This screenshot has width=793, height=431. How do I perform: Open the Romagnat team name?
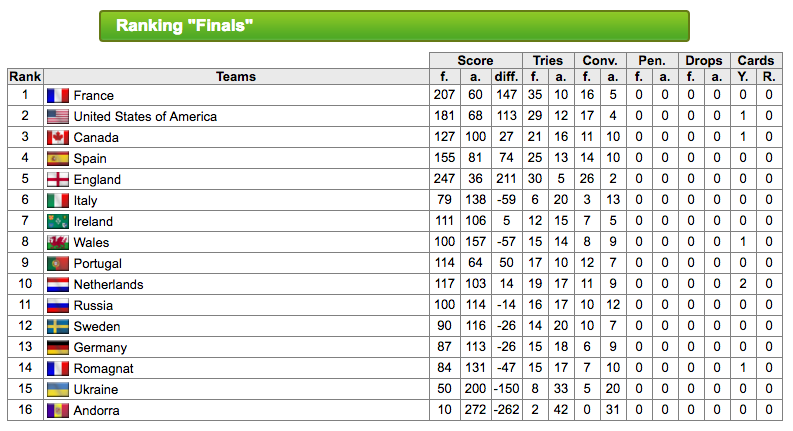(104, 369)
